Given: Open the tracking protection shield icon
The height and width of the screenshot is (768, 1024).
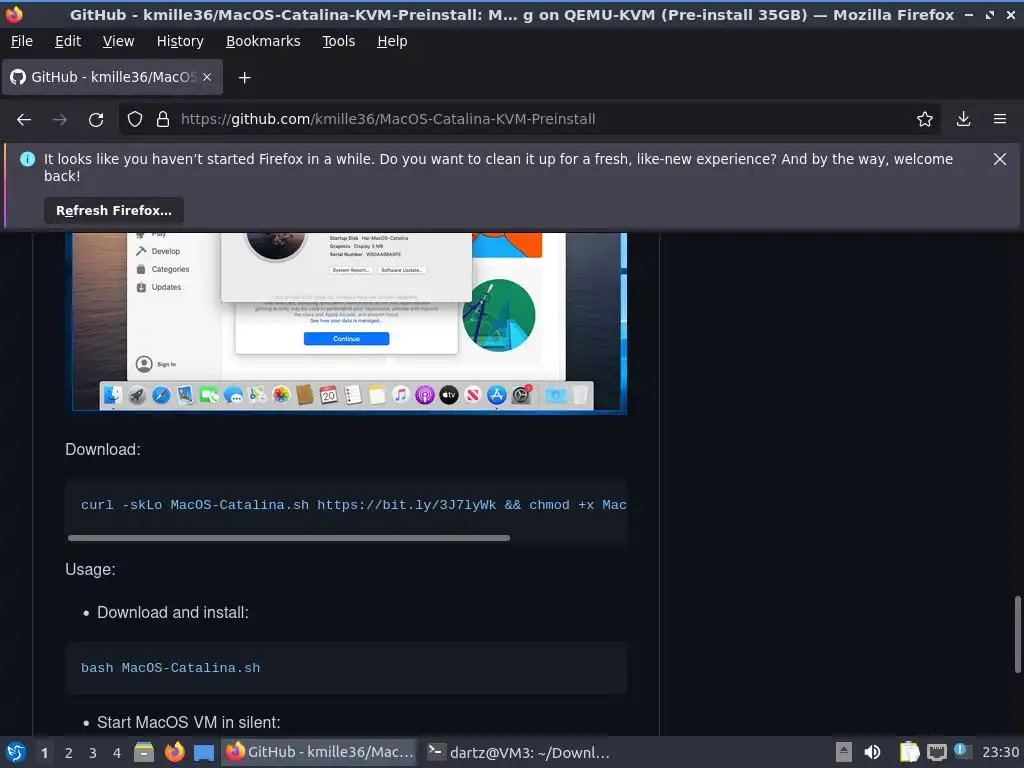Looking at the screenshot, I should click(x=135, y=120).
